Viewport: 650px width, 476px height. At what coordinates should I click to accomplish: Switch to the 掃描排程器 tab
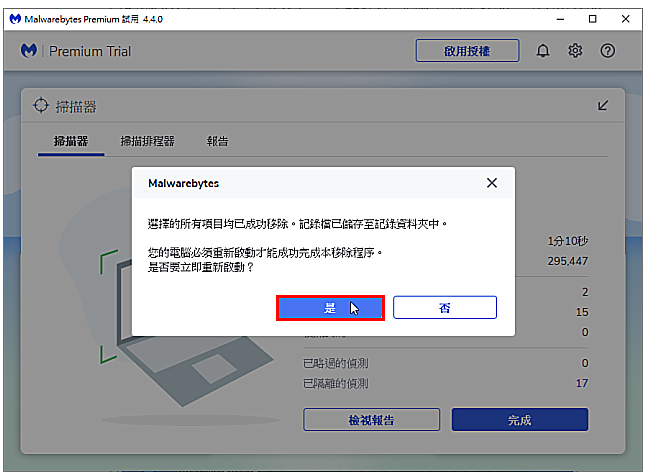(147, 141)
